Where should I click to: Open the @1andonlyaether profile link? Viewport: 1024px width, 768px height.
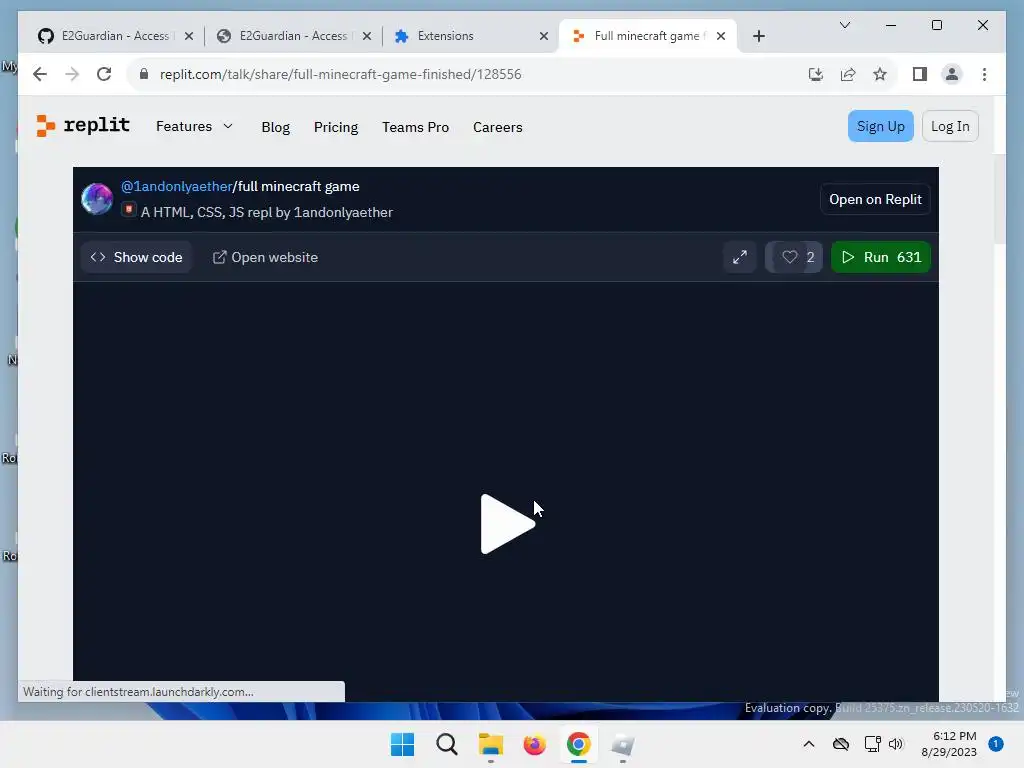point(176,186)
